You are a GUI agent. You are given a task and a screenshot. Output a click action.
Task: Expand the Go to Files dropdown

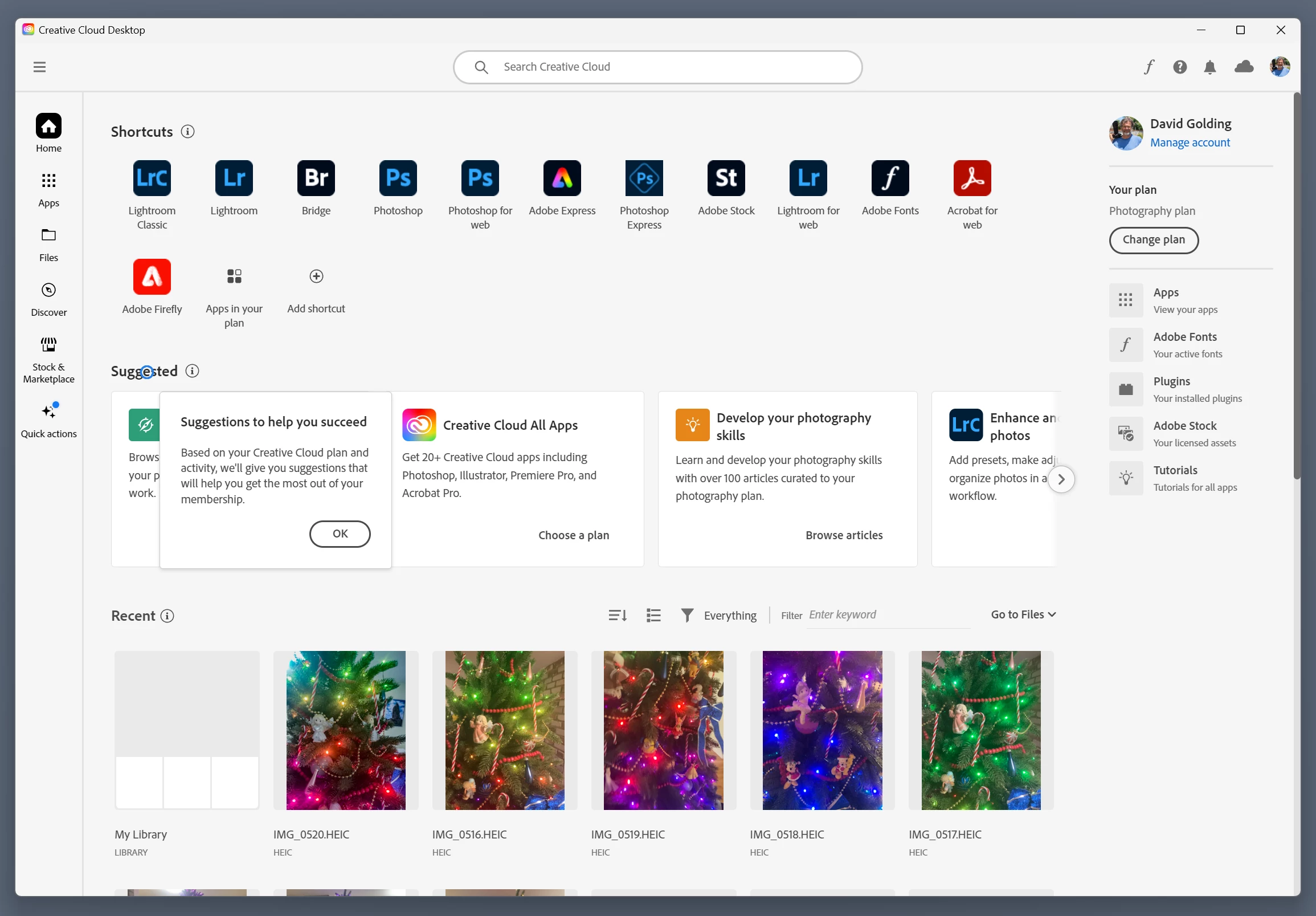(1023, 615)
